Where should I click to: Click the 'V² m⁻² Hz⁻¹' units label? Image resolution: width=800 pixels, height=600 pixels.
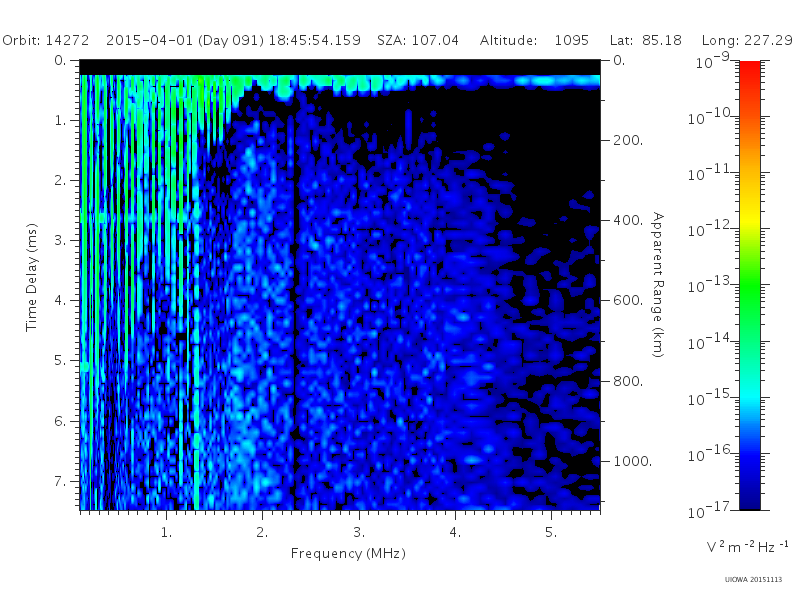point(748,546)
